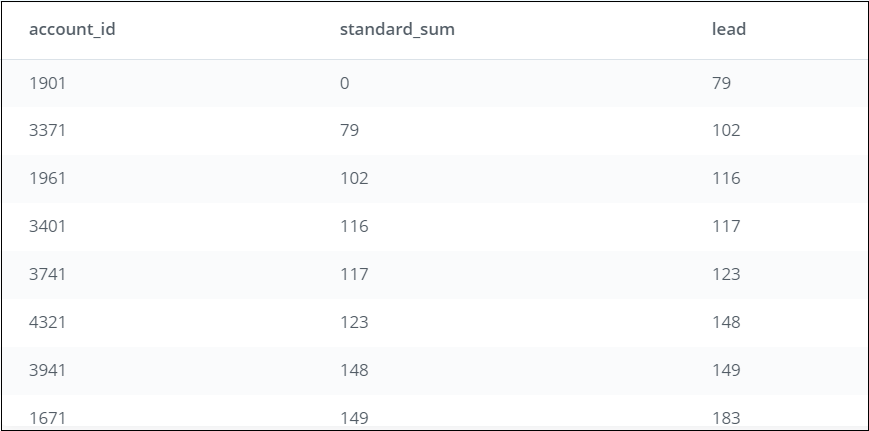869x431 pixels.
Task: Click lead value 102 in row 3371
Action: (x=726, y=130)
